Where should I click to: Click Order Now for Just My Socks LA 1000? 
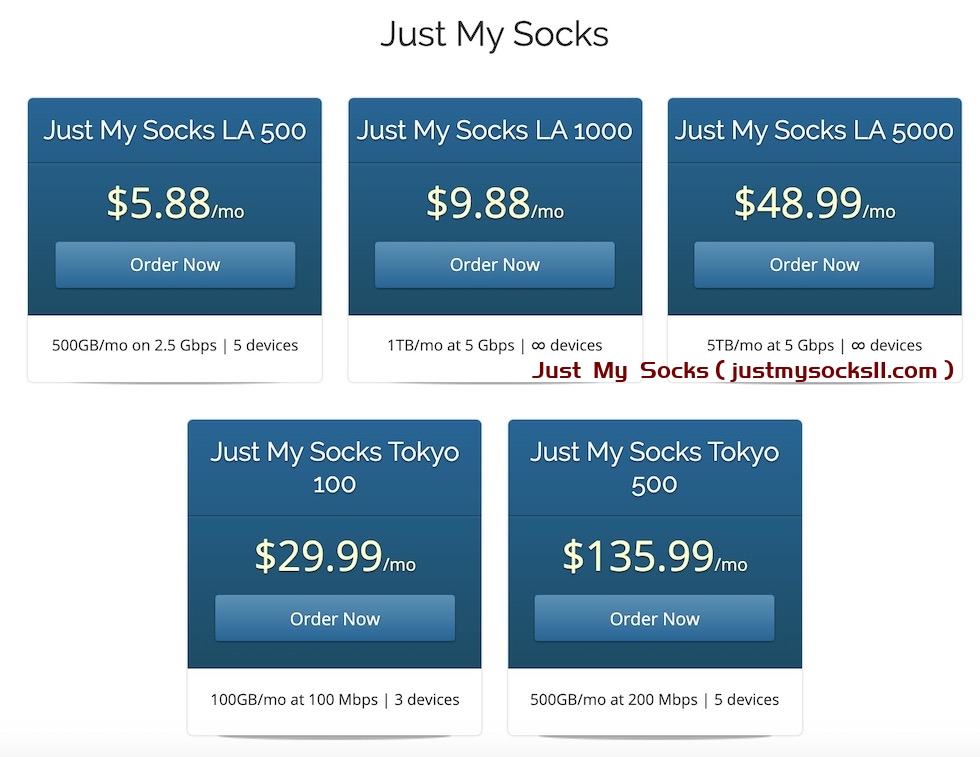point(494,265)
